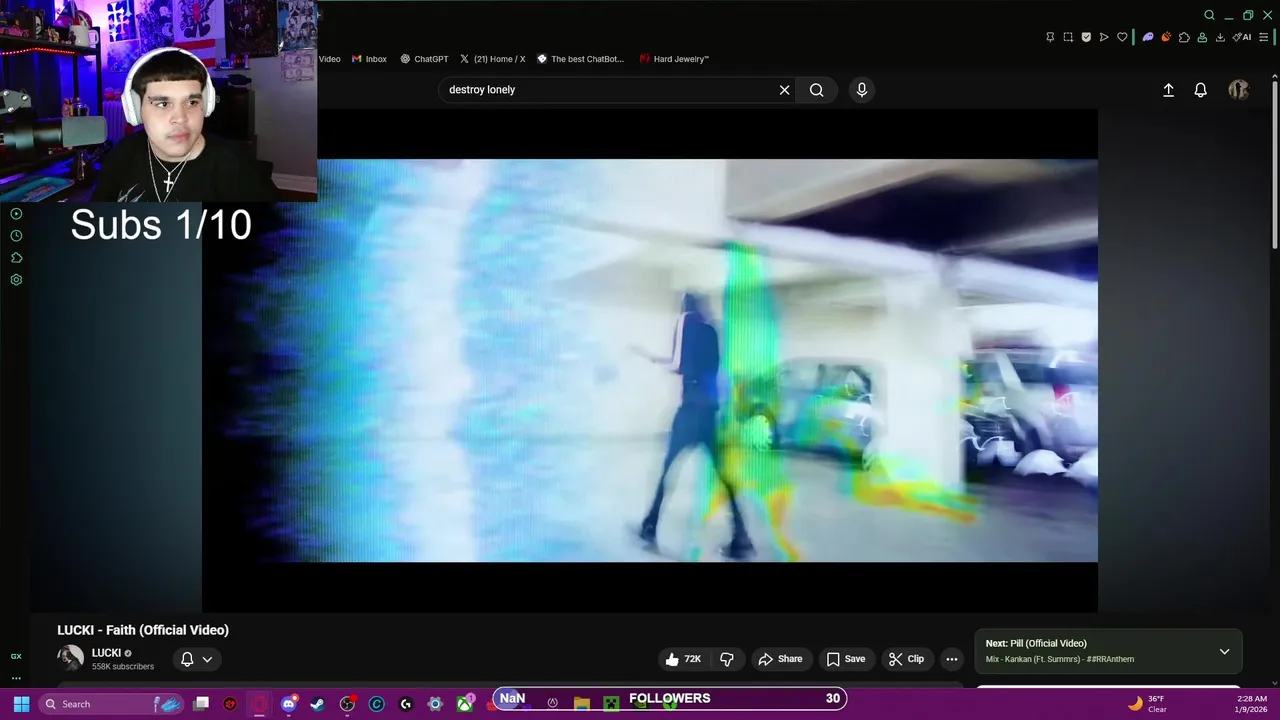The image size is (1280, 720).
Task: Open the sidebar settings gear icon
Action: [x=16, y=280]
